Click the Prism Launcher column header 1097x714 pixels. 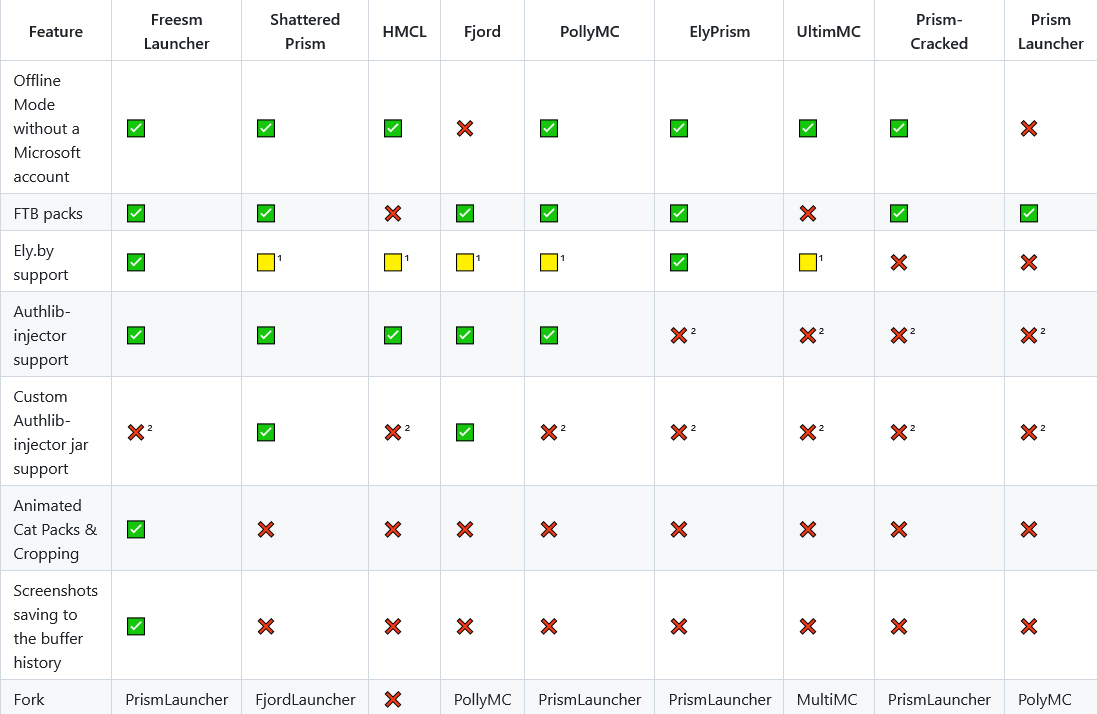coord(1050,31)
